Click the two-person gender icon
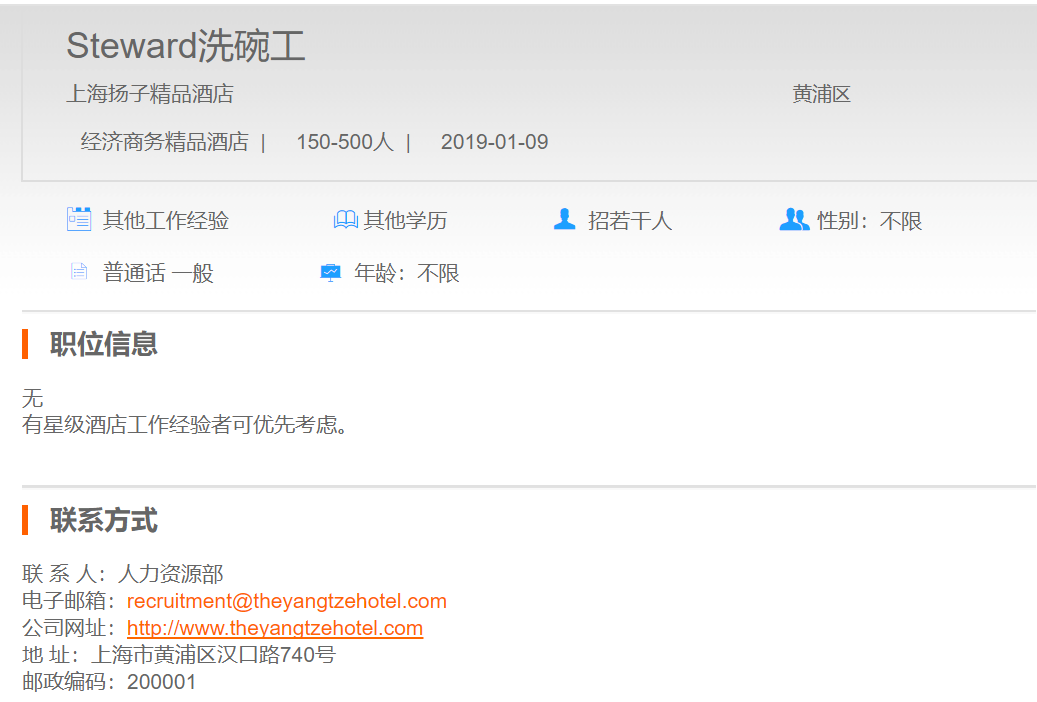Image resolution: width=1037 pixels, height=702 pixels. [794, 219]
